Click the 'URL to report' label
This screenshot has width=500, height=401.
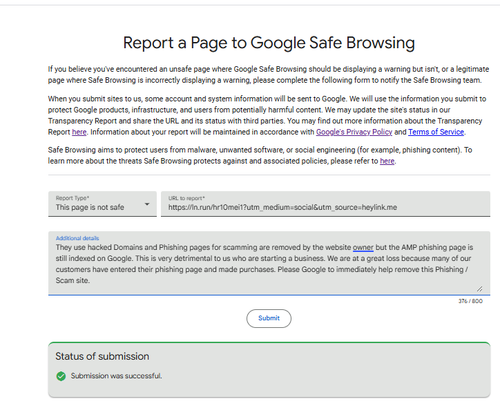186,198
